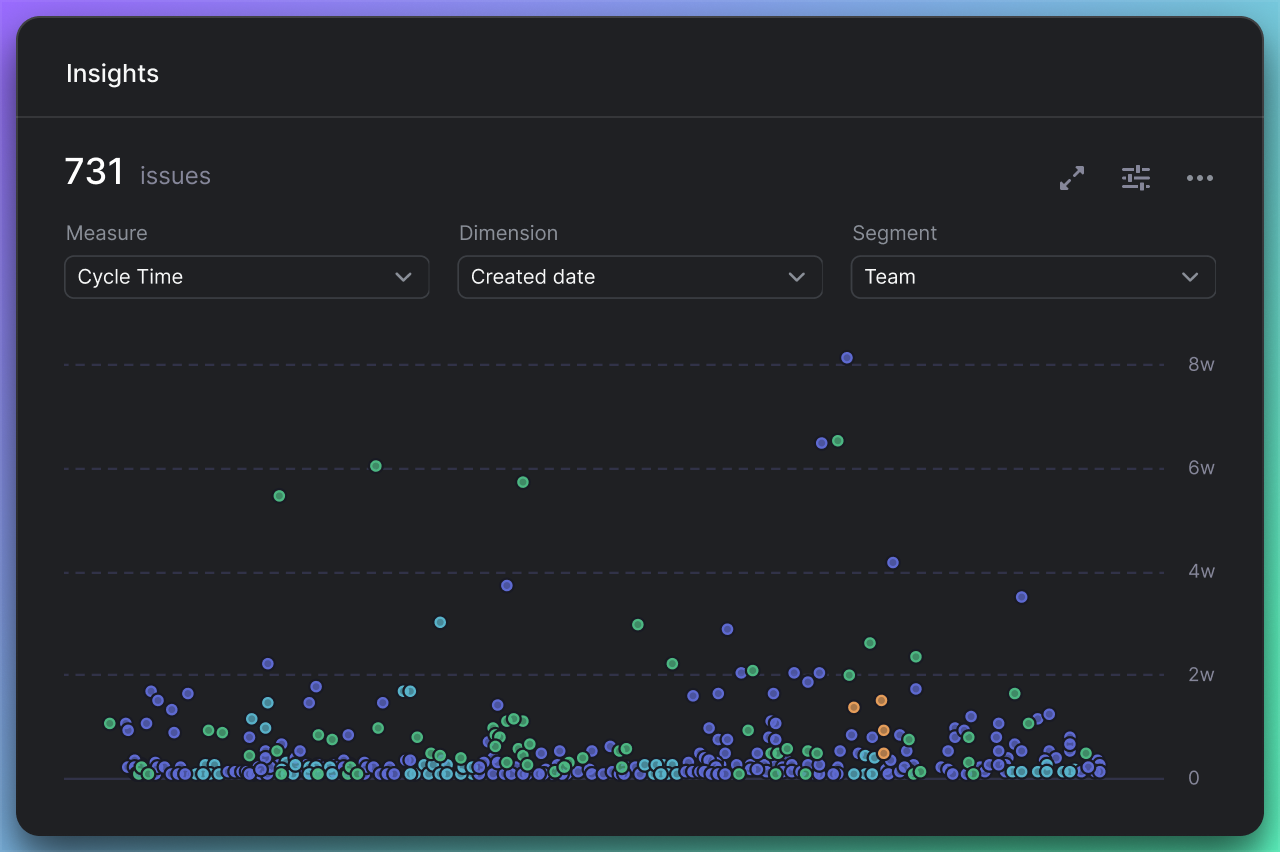Open the chart filter settings sliders icon
Viewport: 1280px width, 852px height.
pos(1136,178)
